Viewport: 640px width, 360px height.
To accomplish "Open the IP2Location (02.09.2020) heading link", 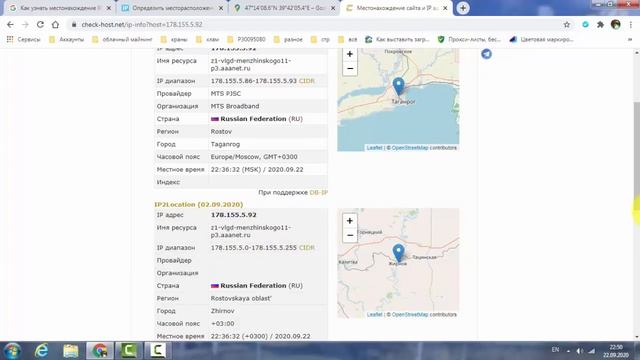I will point(198,204).
